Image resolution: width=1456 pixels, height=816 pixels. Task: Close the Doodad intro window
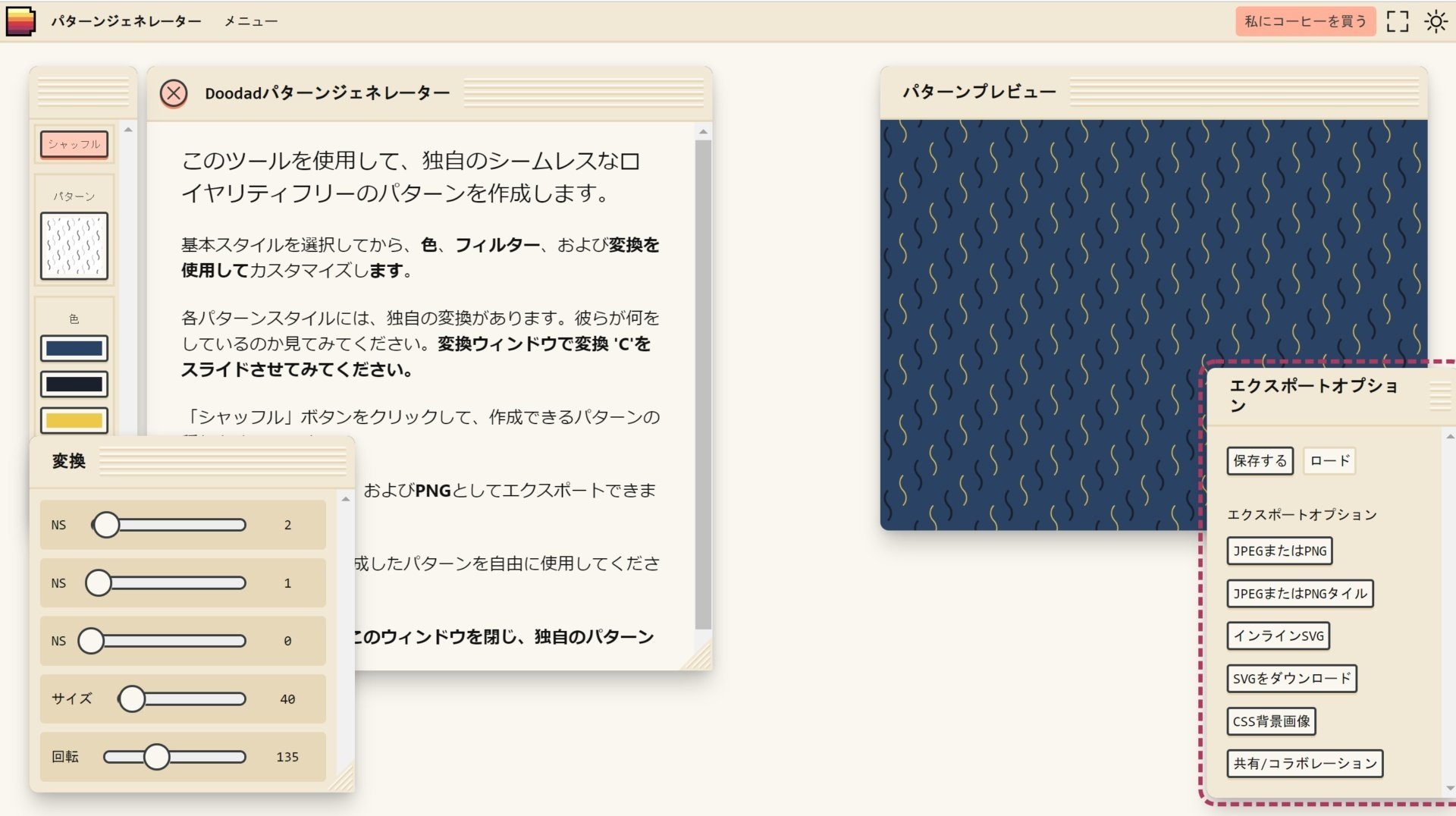tap(175, 93)
